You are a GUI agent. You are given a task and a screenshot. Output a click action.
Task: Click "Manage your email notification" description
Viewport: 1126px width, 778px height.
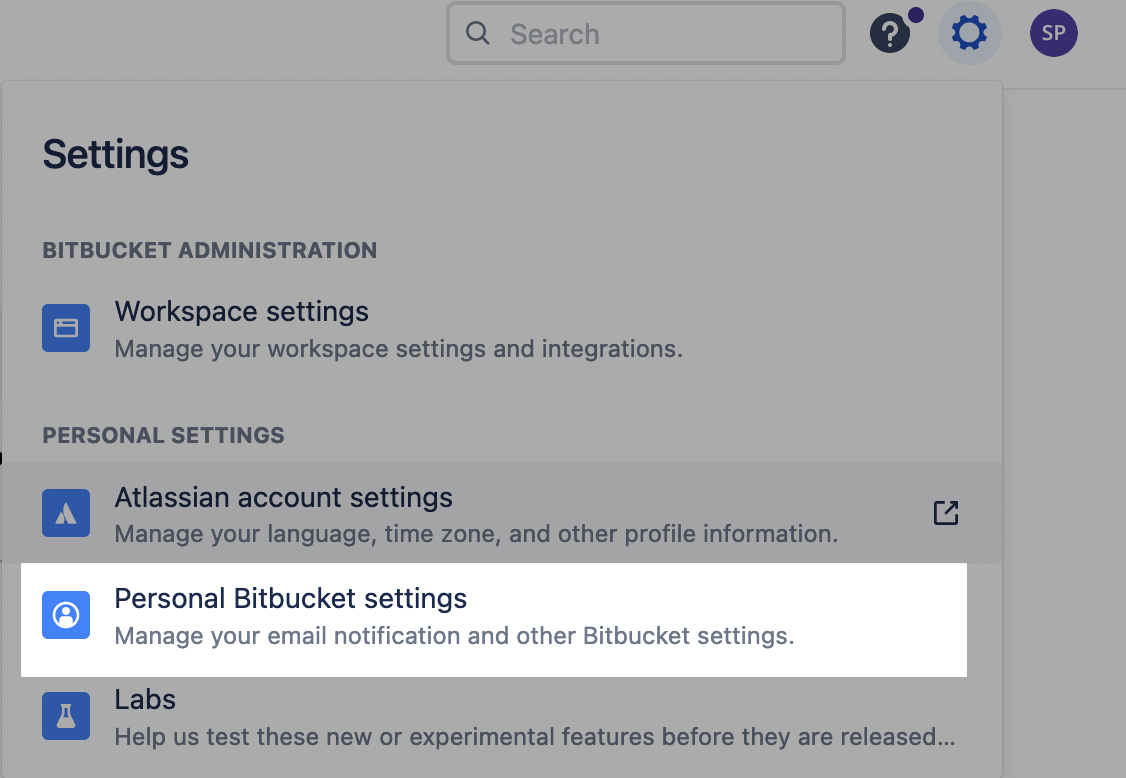click(x=454, y=636)
